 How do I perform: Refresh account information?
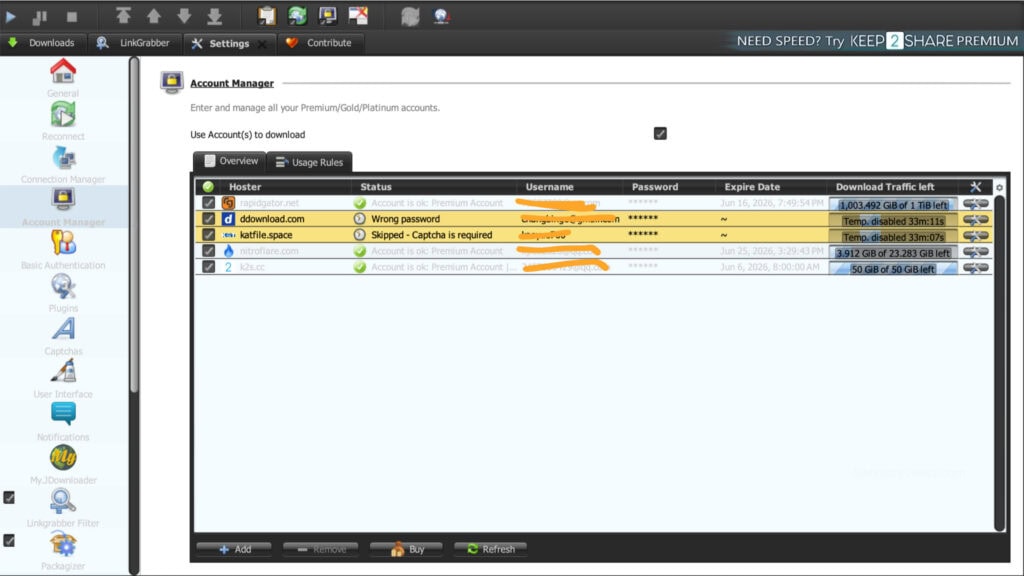pos(490,549)
